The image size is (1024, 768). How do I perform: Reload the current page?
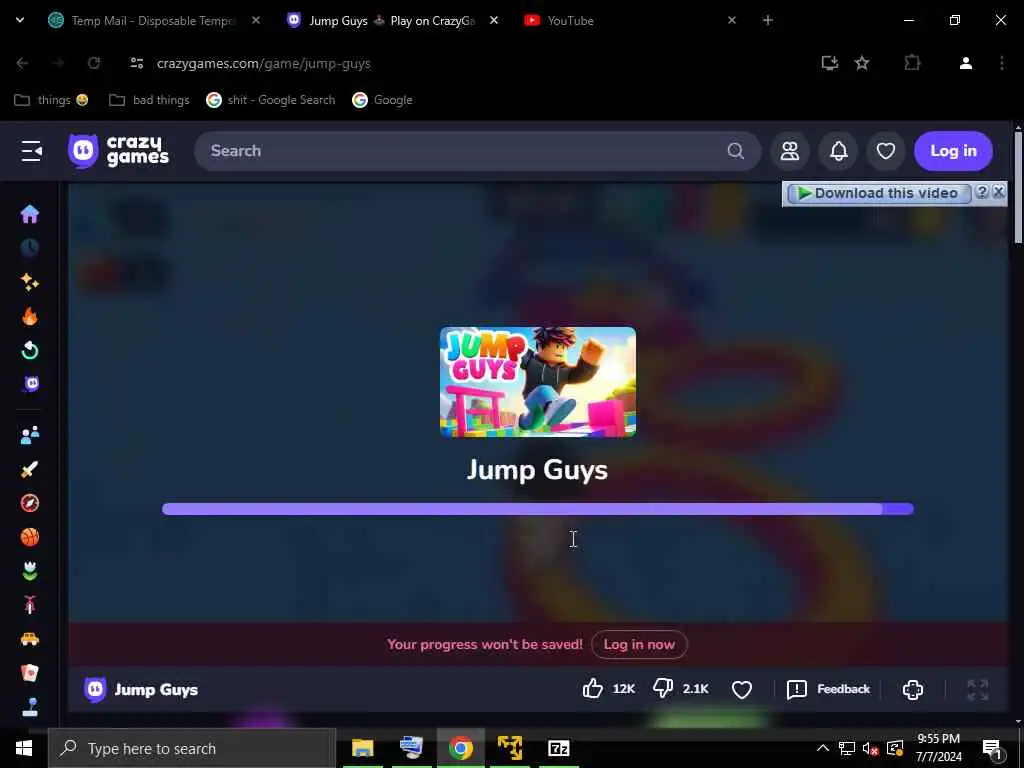94,63
